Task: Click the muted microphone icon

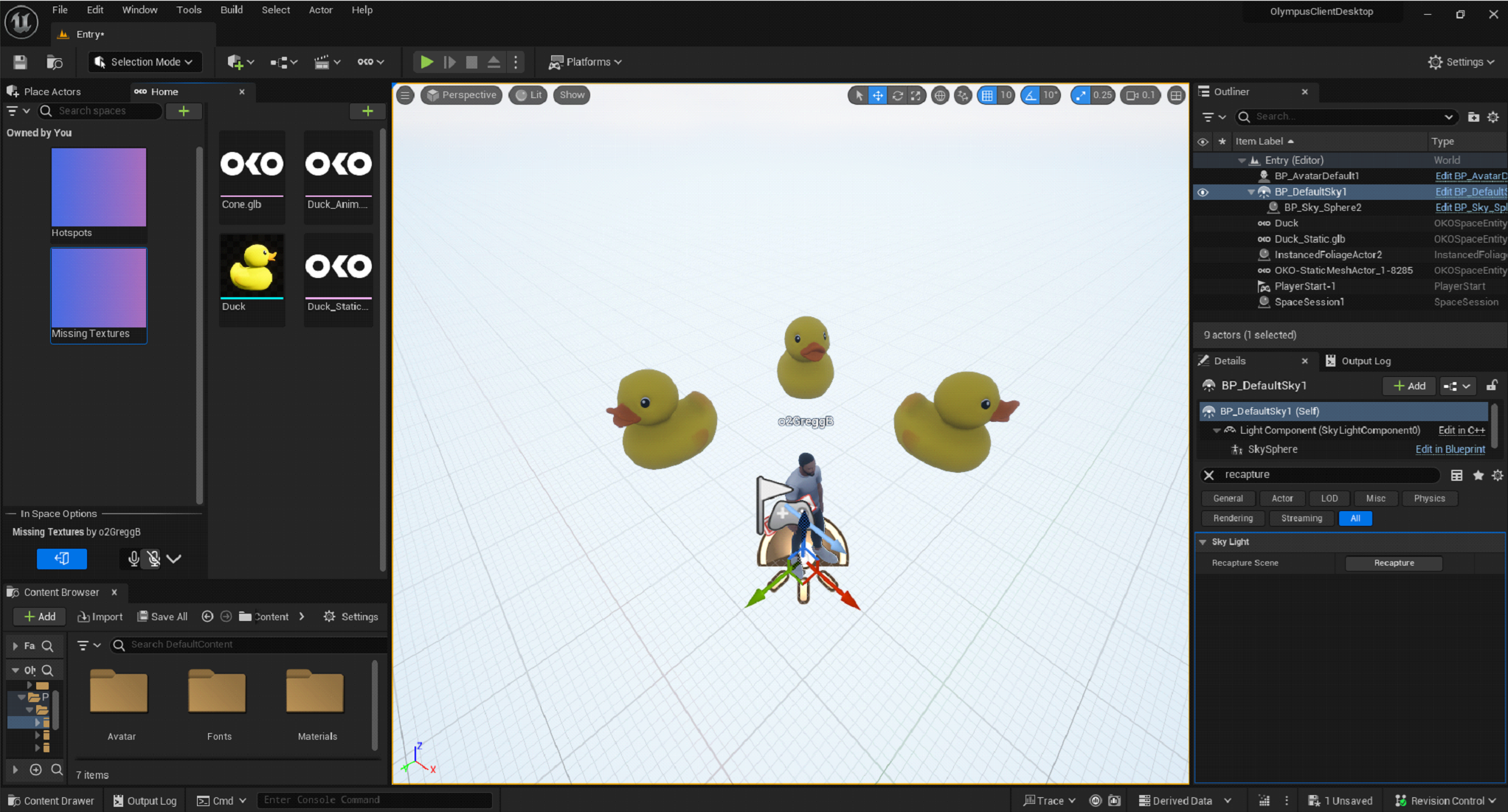Action: (153, 559)
